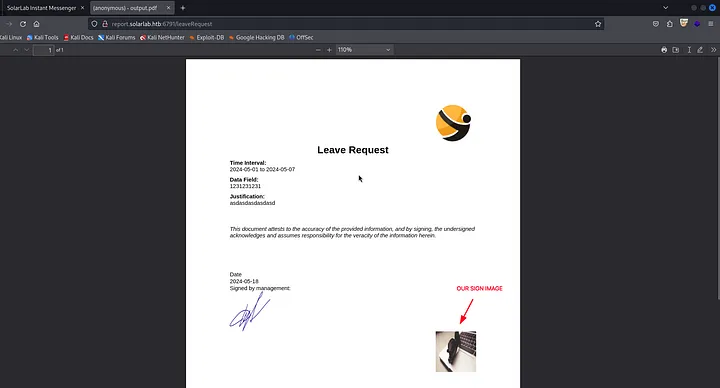
Task: Select the PDF text annotation tool
Action: tap(689, 50)
